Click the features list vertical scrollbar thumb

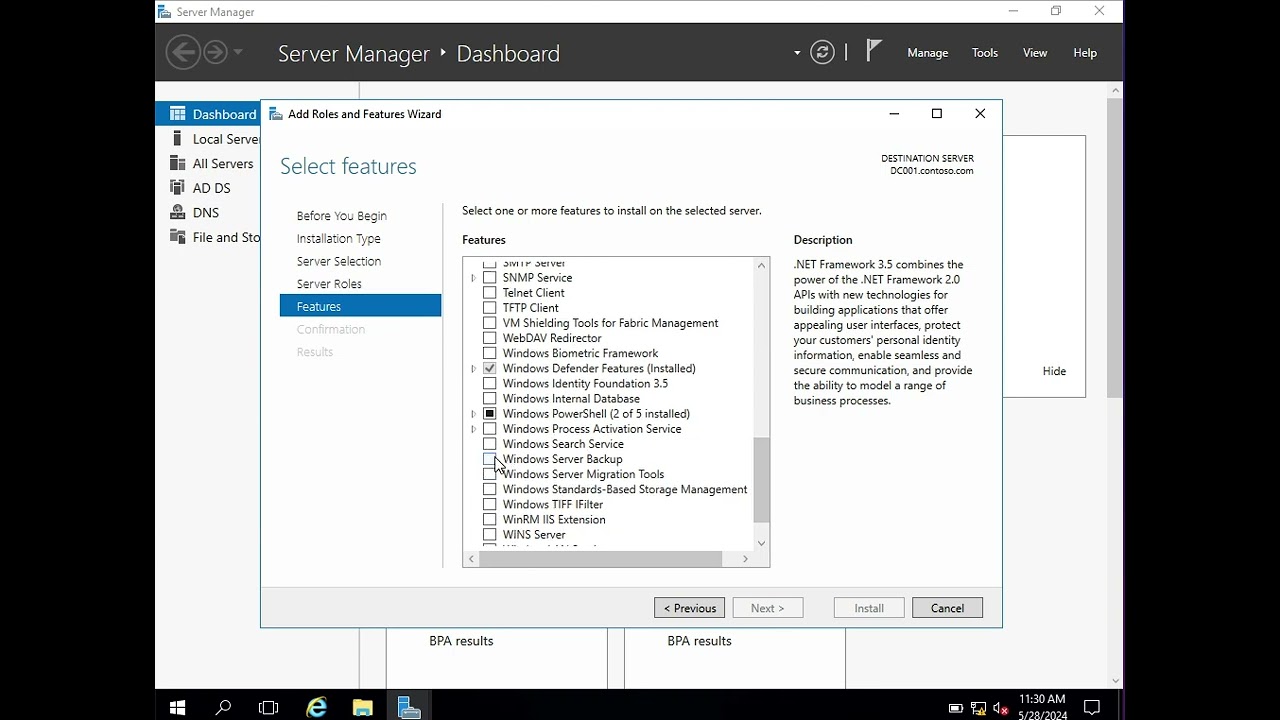[761, 480]
